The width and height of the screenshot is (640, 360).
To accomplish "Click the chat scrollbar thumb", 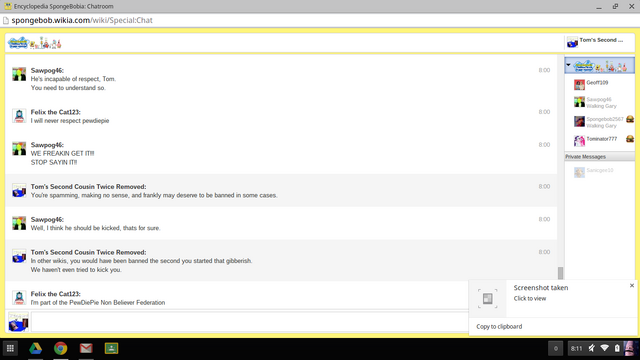I will tap(560, 273).
